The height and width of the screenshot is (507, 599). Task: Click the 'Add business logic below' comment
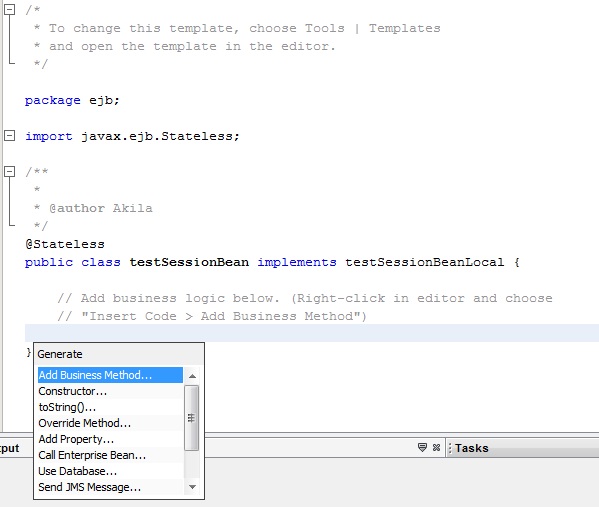tap(305, 298)
